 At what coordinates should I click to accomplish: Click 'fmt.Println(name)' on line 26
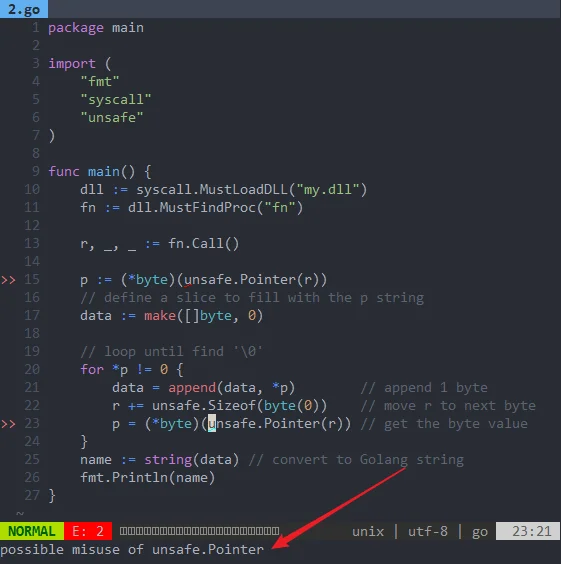click(148, 478)
